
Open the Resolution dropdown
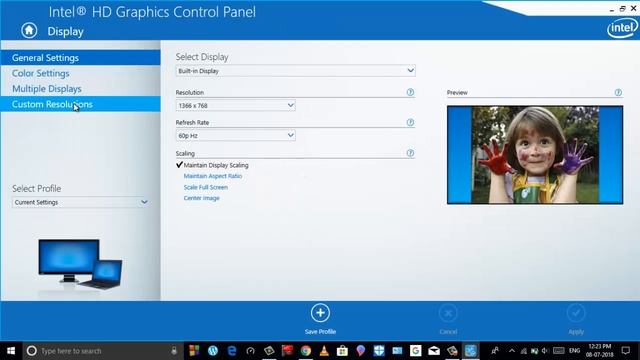point(236,105)
